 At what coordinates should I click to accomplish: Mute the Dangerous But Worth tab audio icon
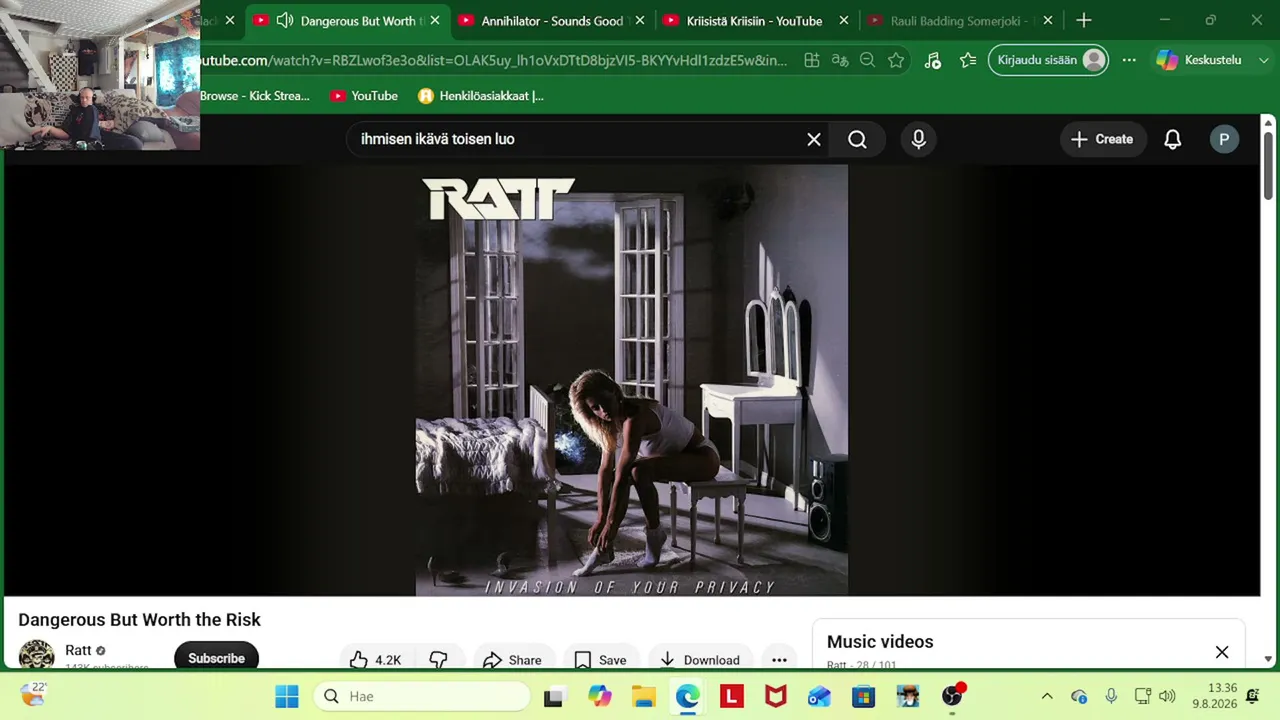pyautogui.click(x=285, y=20)
